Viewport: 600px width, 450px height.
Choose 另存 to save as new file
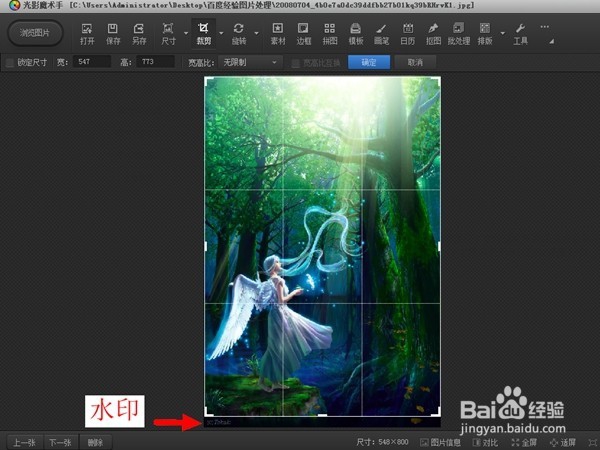pos(139,34)
